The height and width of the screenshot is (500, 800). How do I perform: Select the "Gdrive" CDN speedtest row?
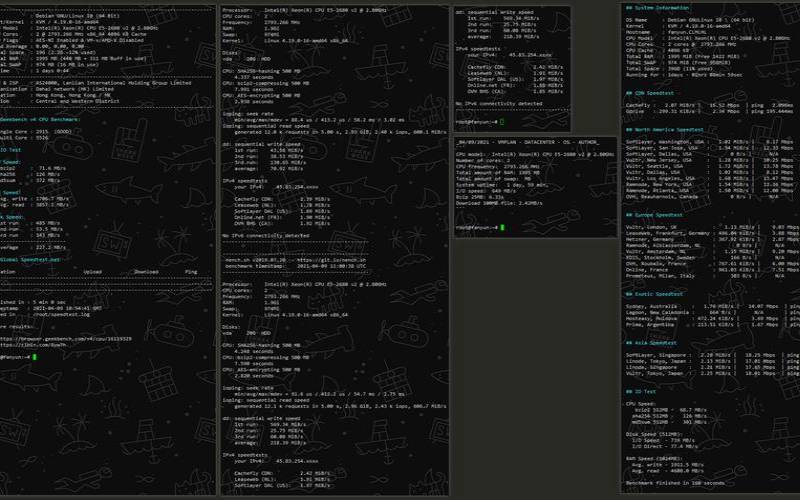coord(710,111)
